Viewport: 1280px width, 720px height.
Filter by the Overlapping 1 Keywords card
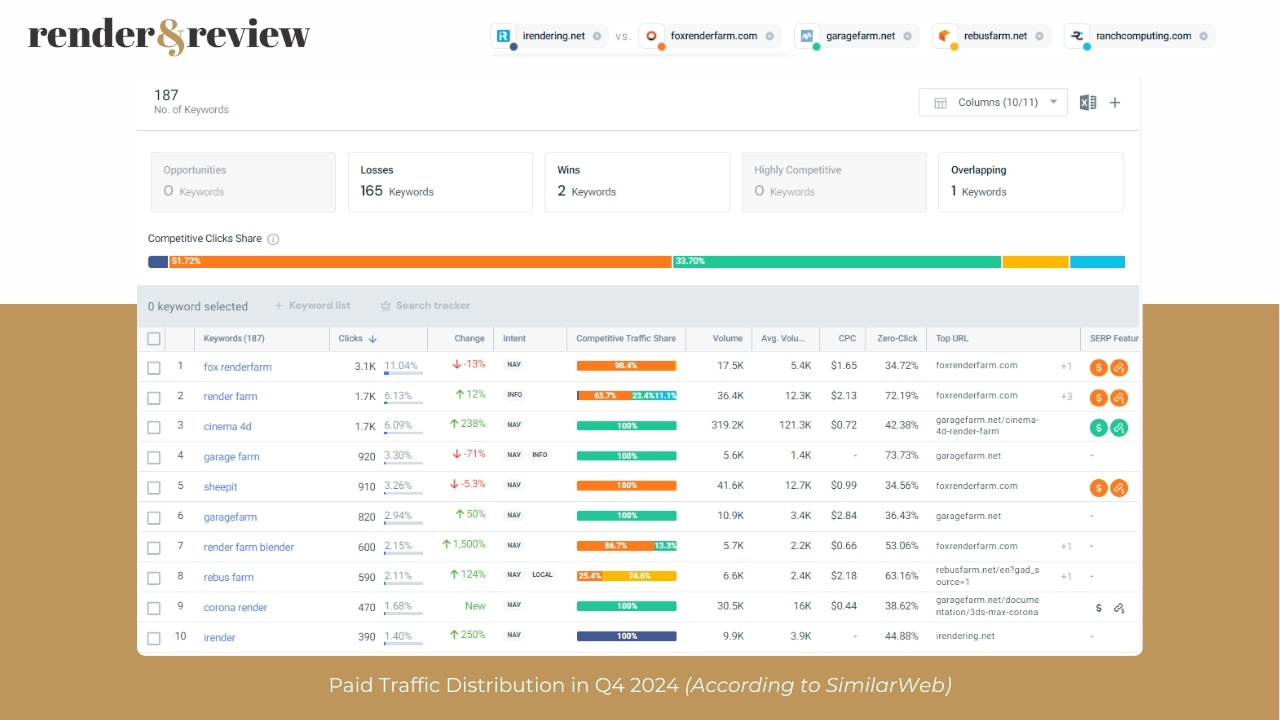(1031, 182)
